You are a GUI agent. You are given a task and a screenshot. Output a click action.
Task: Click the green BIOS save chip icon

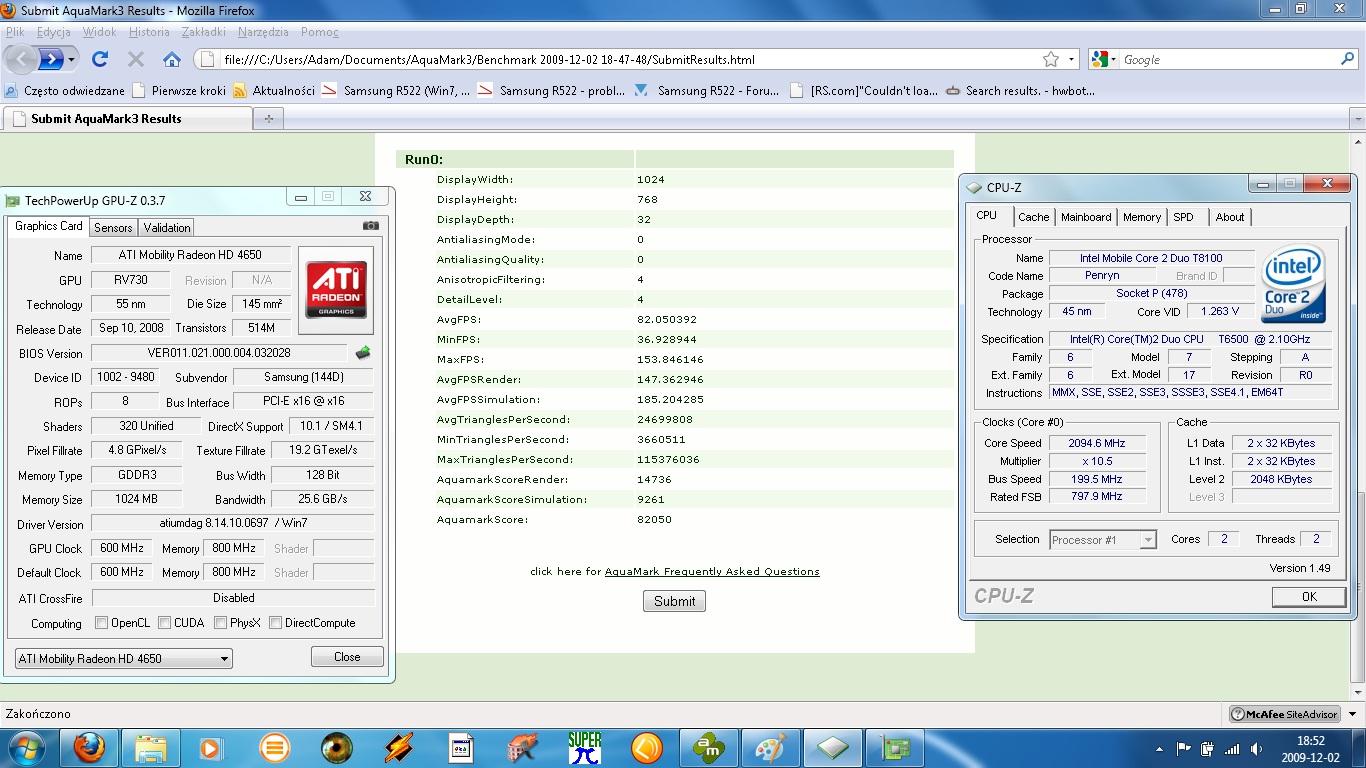click(x=362, y=353)
